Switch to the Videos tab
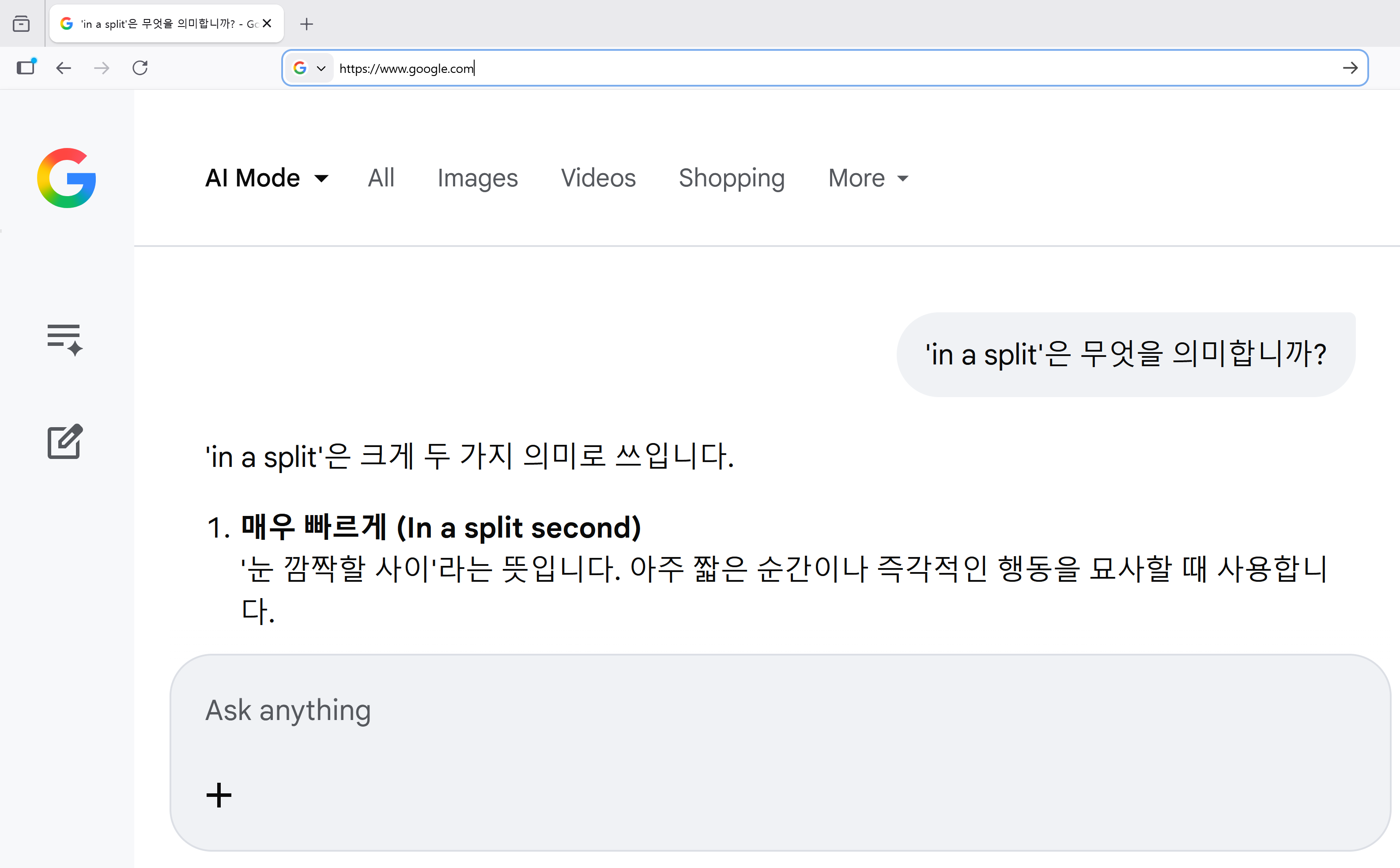Image resolution: width=1400 pixels, height=868 pixels. point(598,178)
